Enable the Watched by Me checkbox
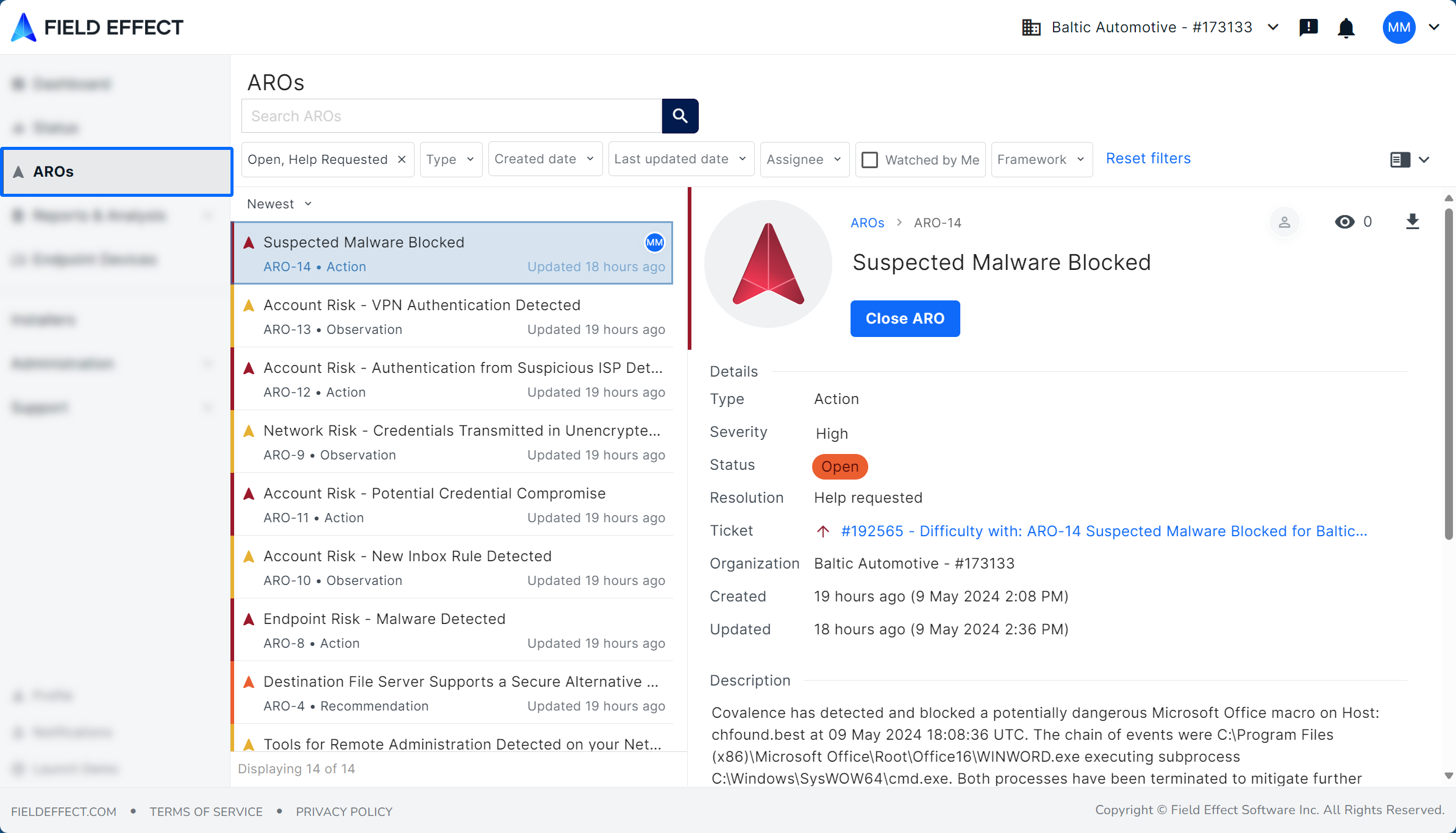The height and width of the screenshot is (833, 1456). [870, 160]
